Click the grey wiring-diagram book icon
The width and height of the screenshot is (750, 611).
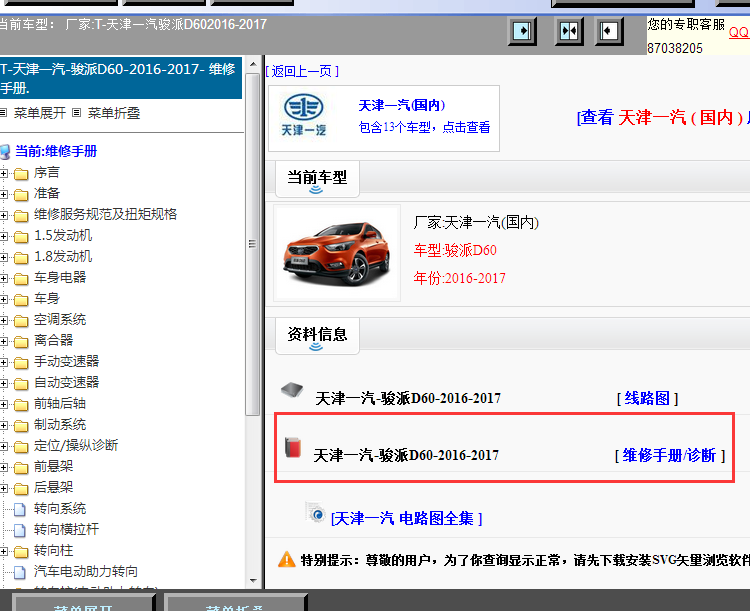tap(292, 390)
